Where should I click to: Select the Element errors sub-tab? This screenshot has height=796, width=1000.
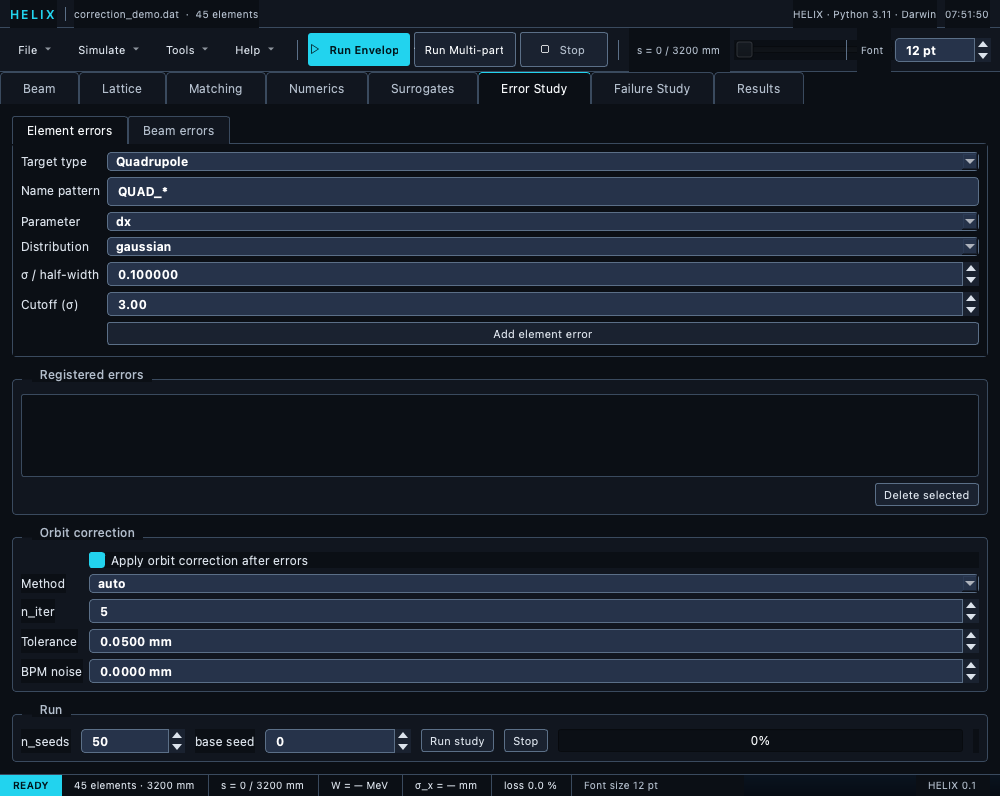pyautogui.click(x=70, y=131)
